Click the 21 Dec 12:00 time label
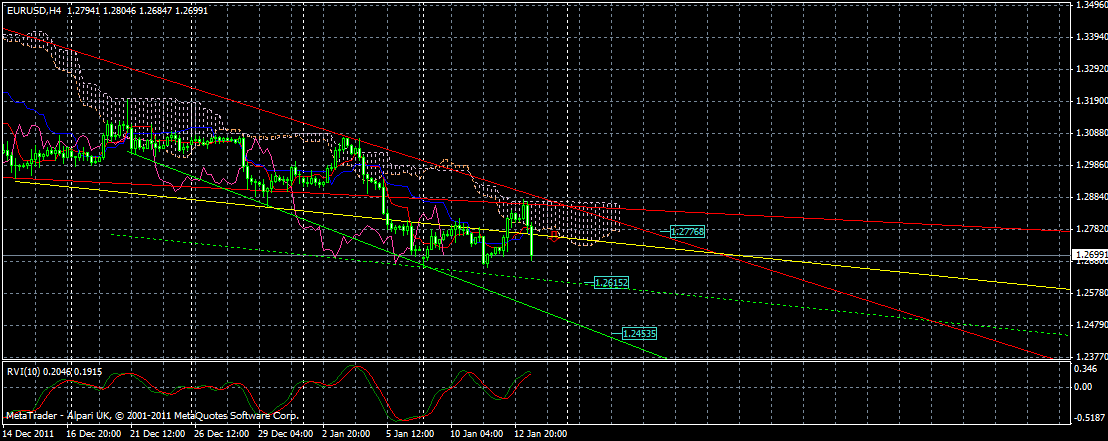The image size is (1108, 441). coord(160,433)
